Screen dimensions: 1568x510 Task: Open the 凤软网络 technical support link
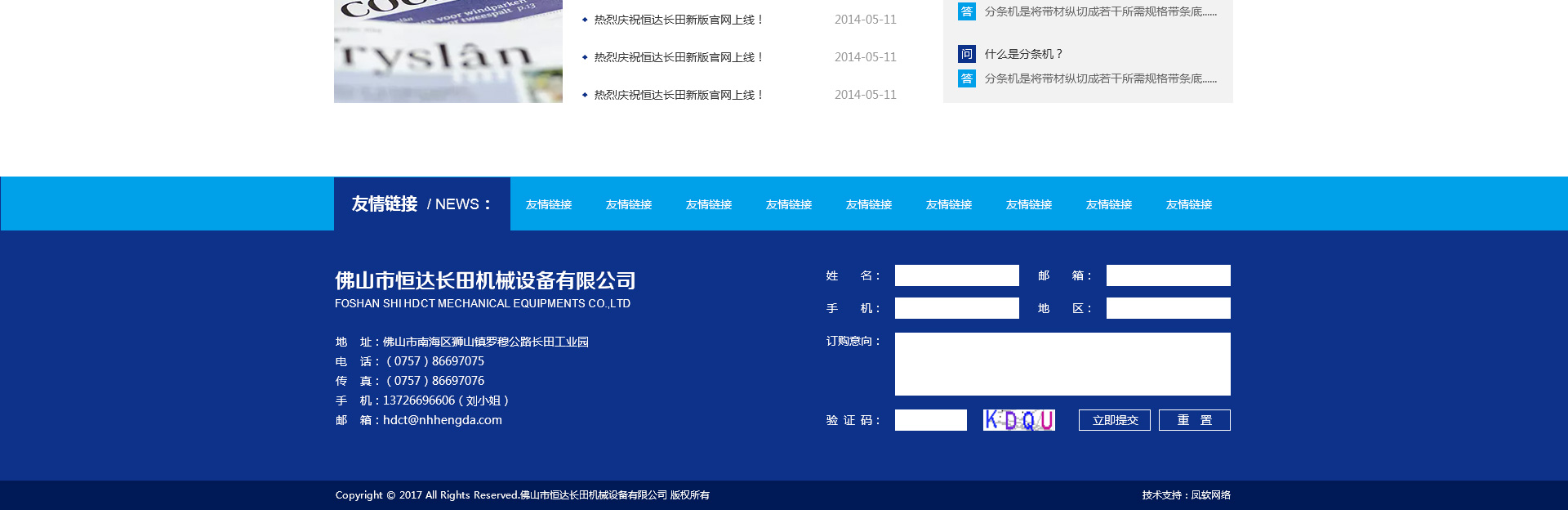pos(1210,495)
